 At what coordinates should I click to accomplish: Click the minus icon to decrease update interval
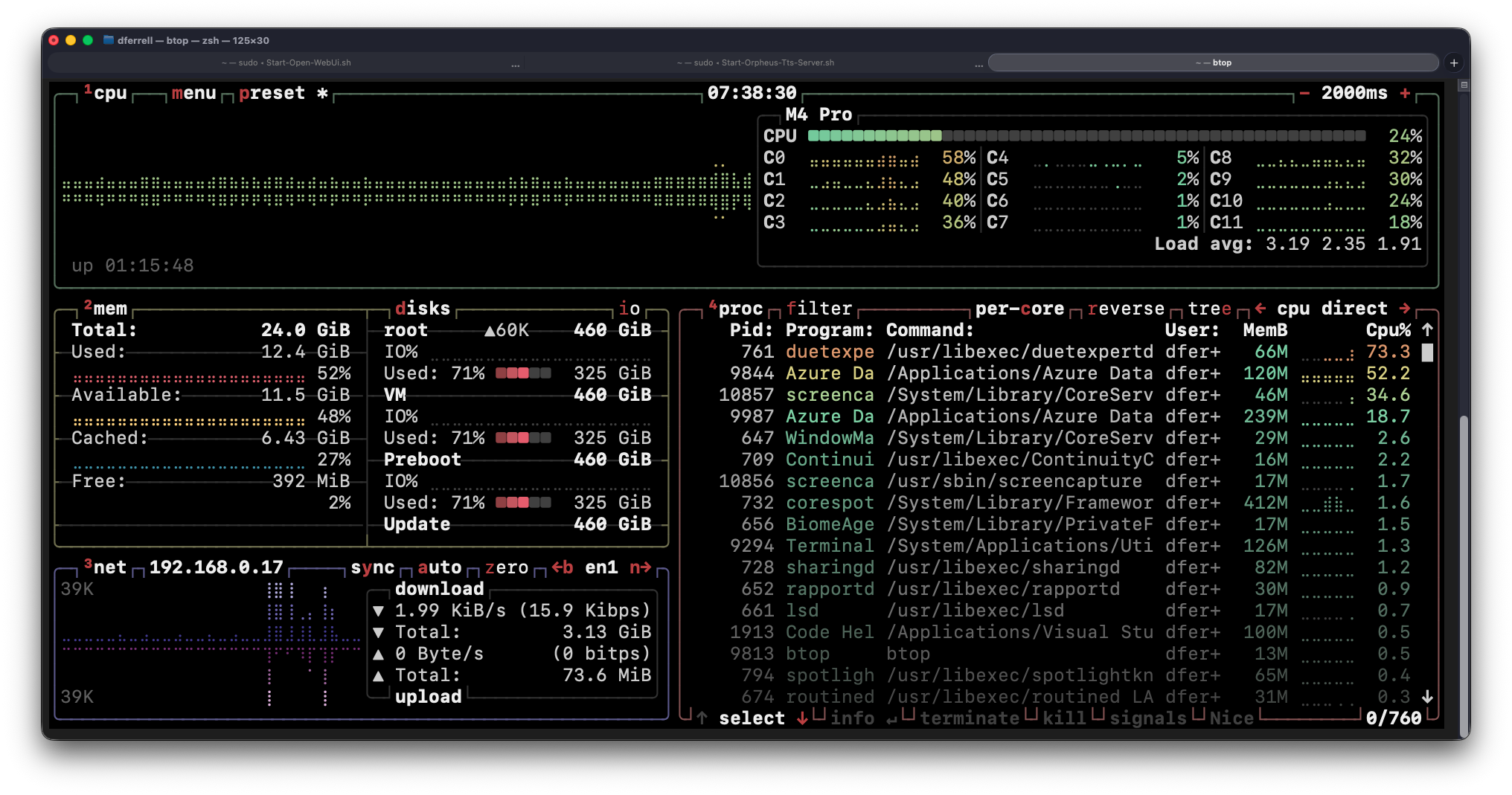1304,93
